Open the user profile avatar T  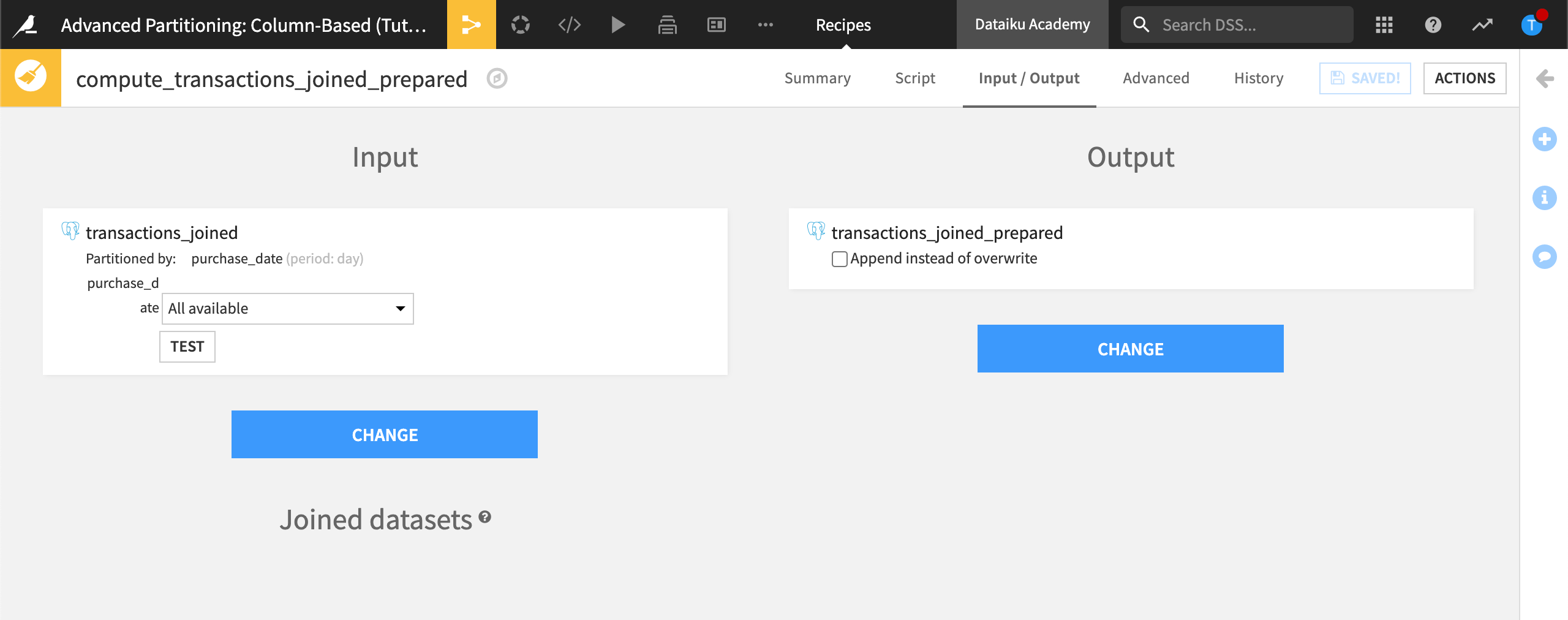[x=1532, y=25]
